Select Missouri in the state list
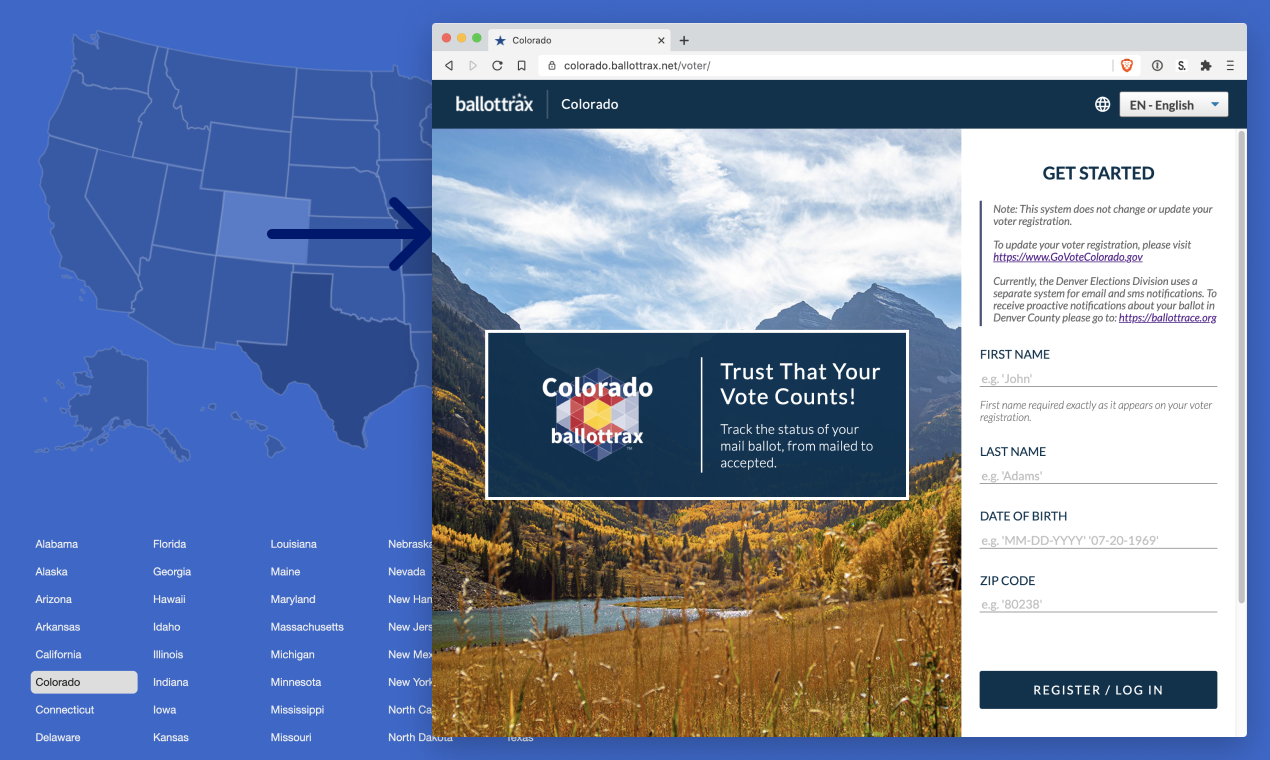1270x760 pixels. tap(291, 738)
